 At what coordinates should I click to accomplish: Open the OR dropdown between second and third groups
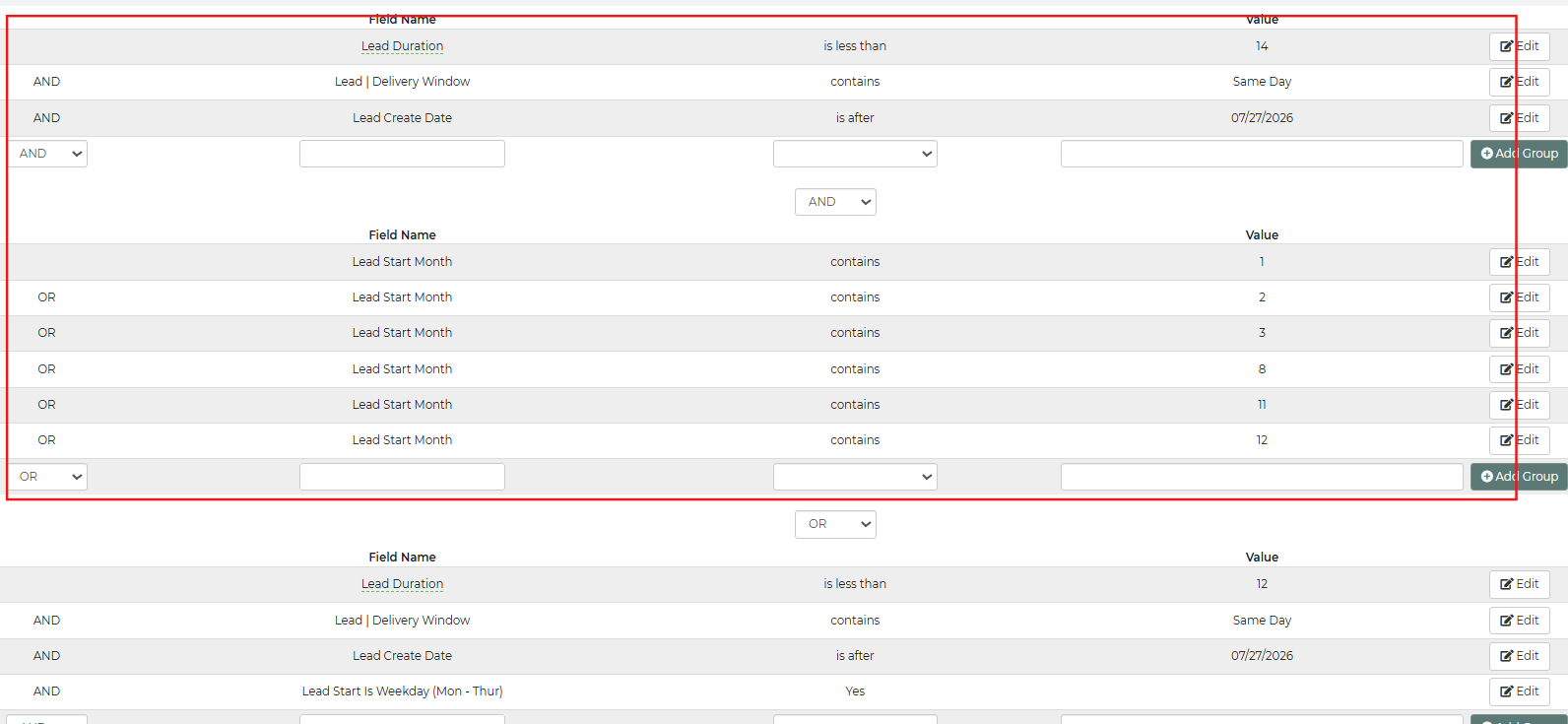pyautogui.click(x=835, y=524)
